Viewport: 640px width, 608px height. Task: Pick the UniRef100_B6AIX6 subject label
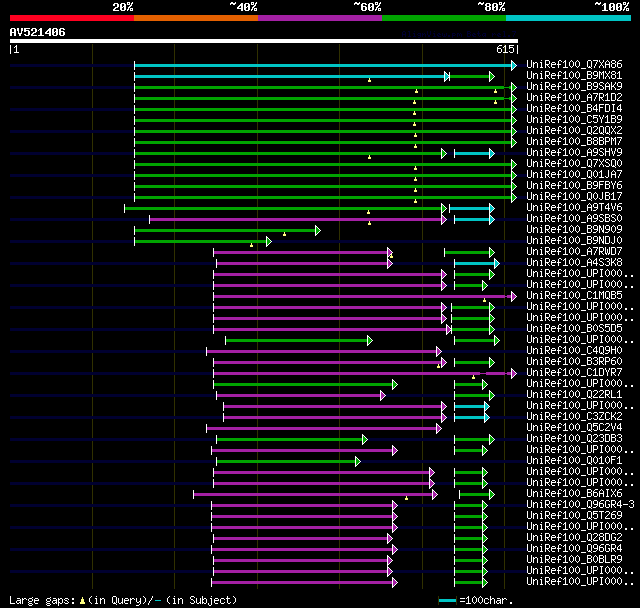(574, 494)
